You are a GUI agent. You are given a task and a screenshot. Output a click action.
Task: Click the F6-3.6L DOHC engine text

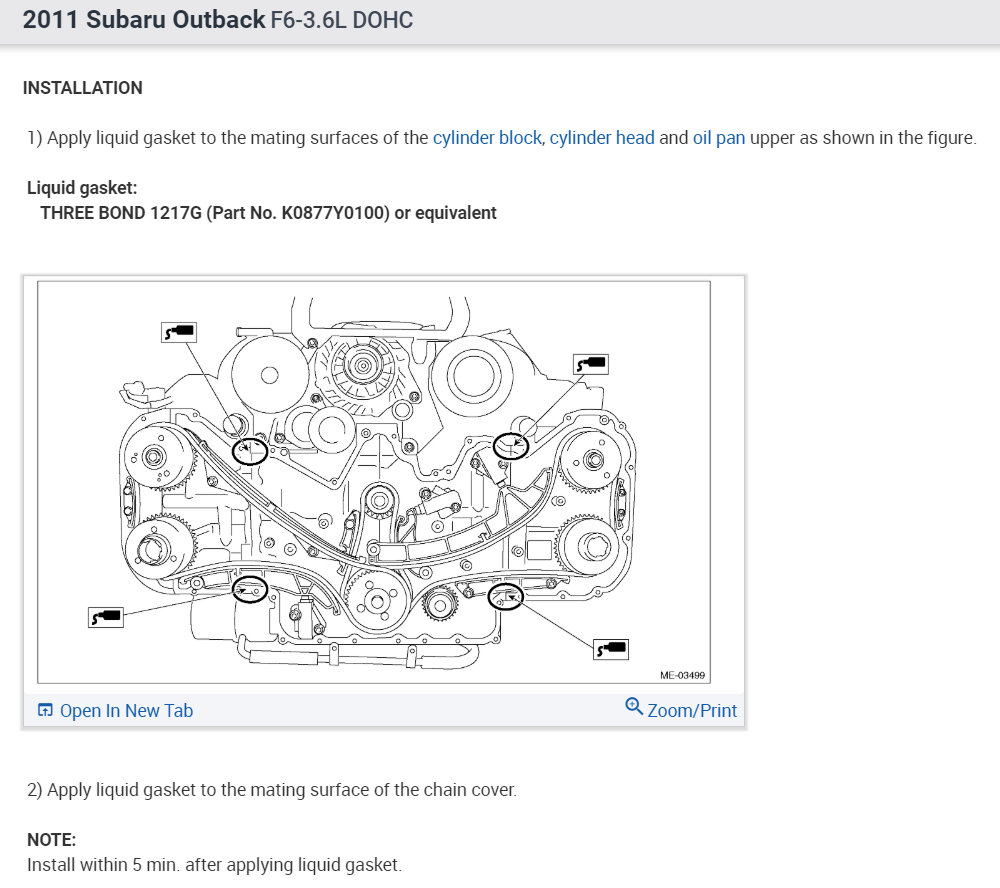(342, 20)
